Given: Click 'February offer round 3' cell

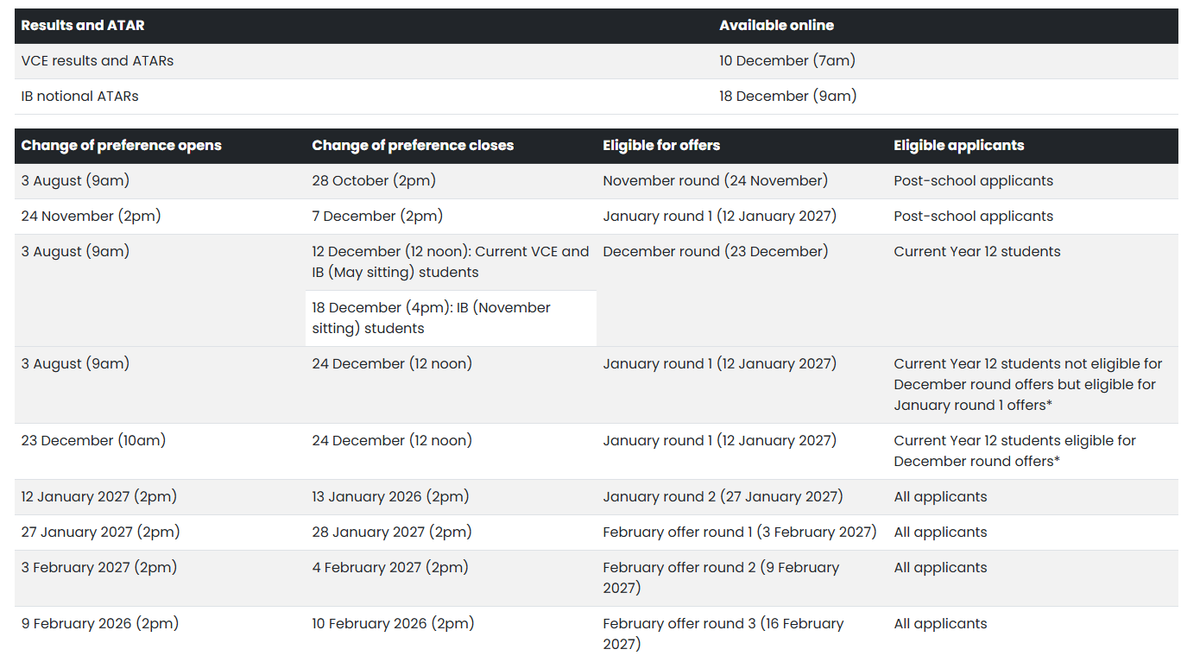Looking at the screenshot, I should point(742,633).
